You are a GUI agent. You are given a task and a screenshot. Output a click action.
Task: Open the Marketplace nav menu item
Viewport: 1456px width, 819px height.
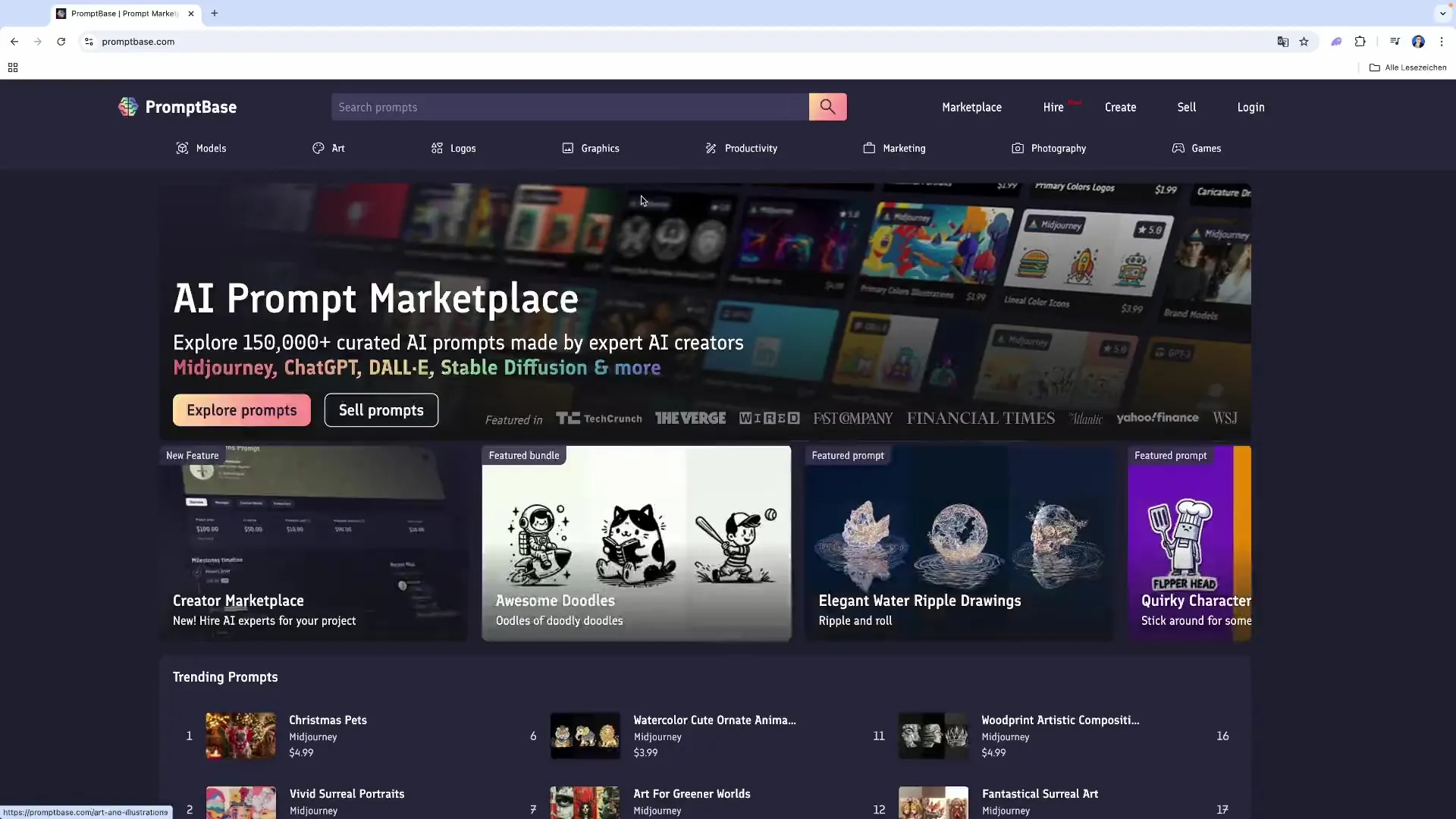pyautogui.click(x=971, y=108)
